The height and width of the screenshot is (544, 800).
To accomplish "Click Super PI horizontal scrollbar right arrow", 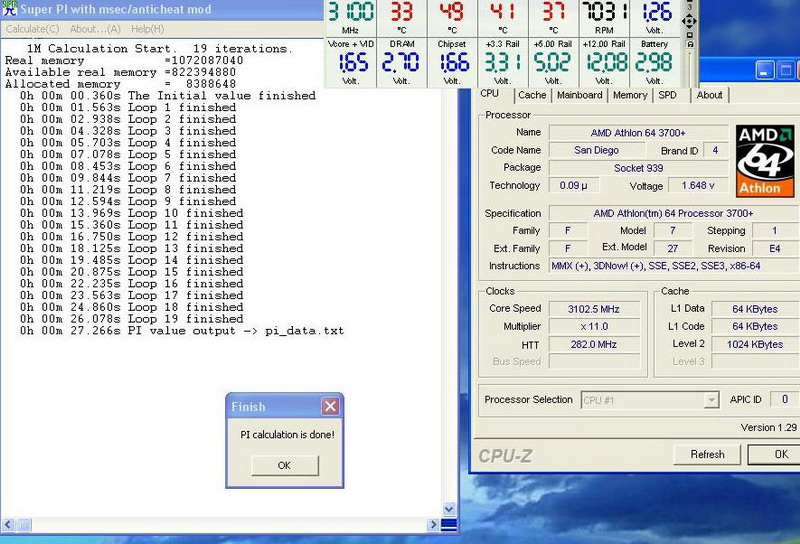I will click(433, 524).
